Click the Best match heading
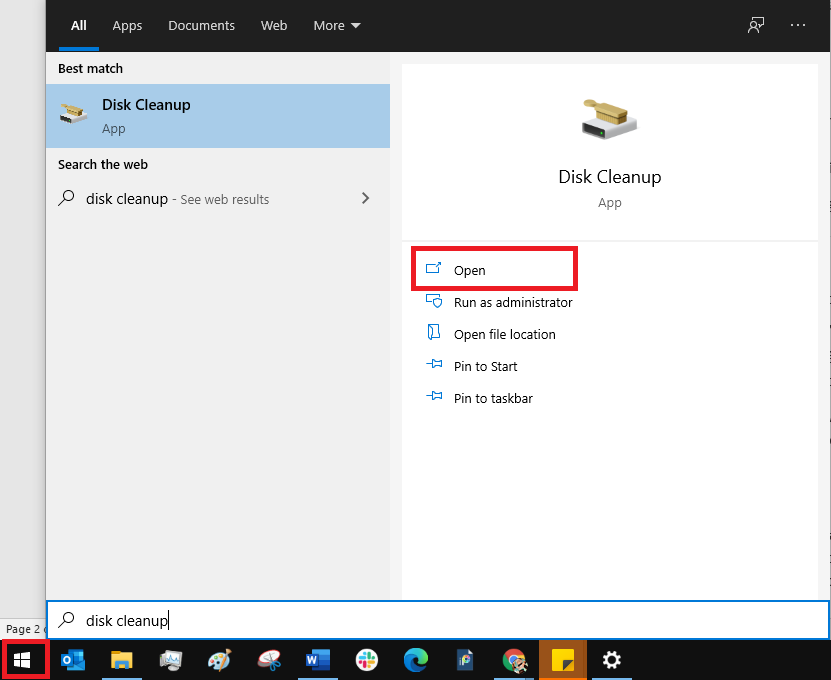 pos(90,68)
